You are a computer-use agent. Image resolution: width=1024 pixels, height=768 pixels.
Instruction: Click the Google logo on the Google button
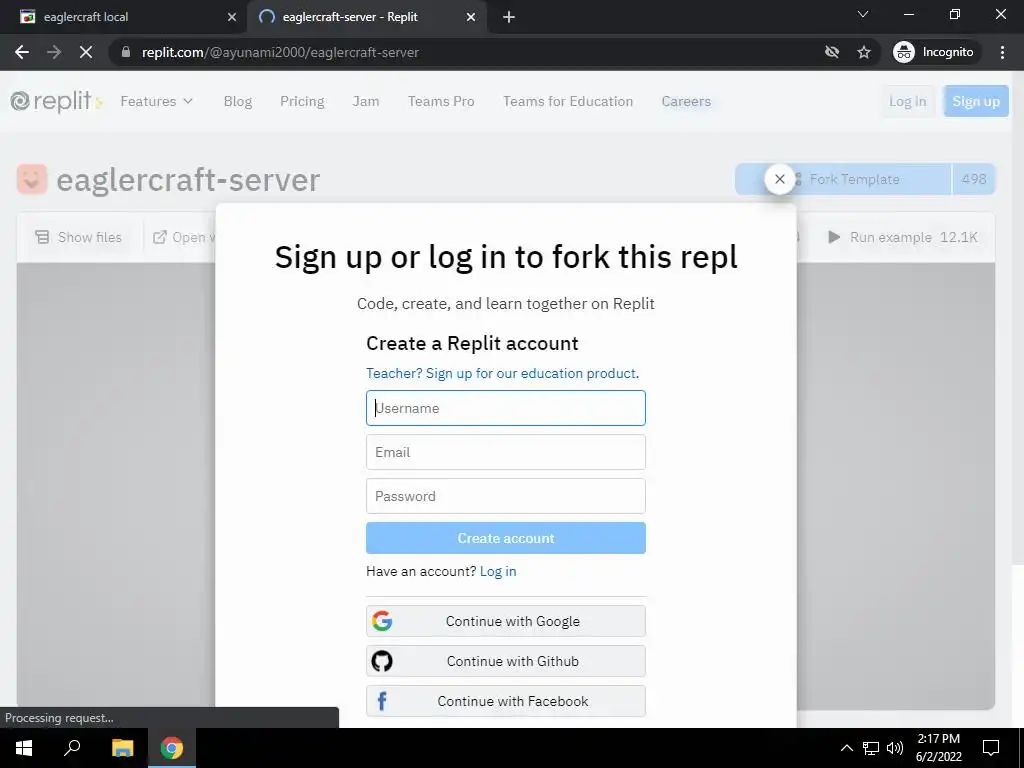(382, 620)
